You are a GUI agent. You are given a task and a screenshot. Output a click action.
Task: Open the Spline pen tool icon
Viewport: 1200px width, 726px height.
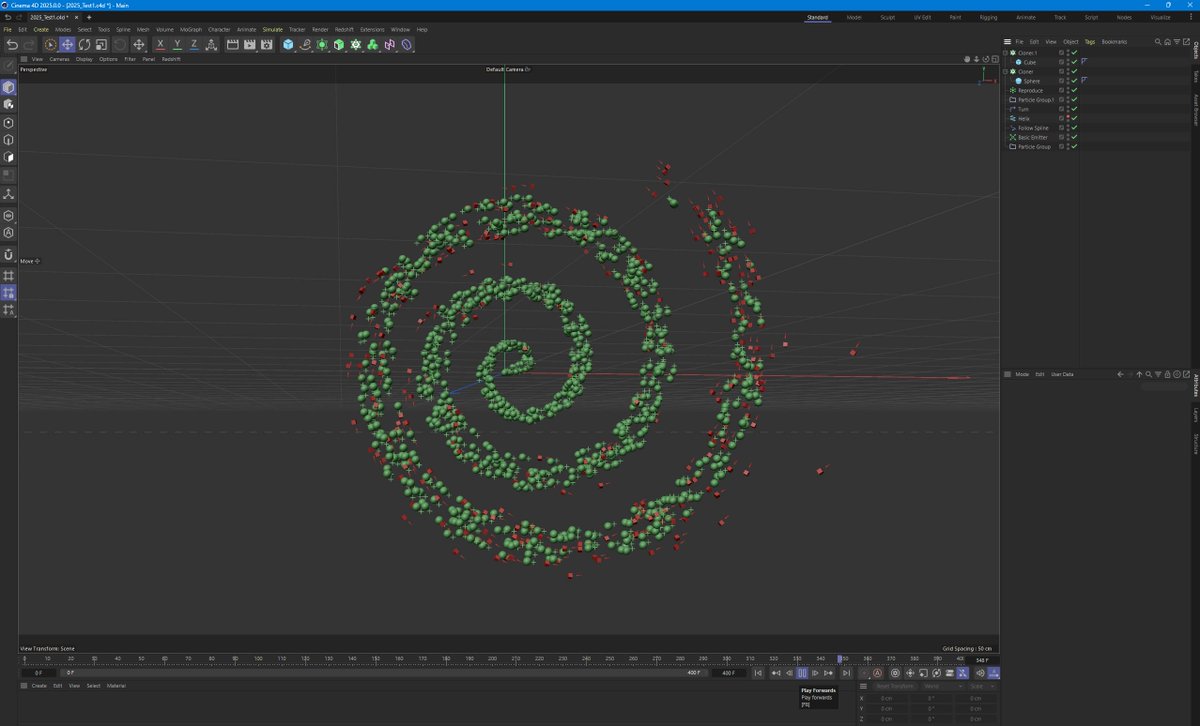(305, 45)
